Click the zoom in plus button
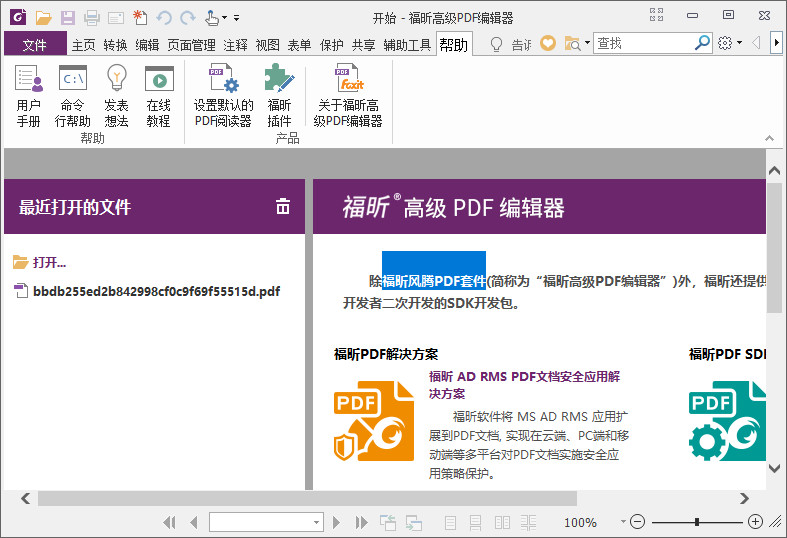Viewport: 787px width, 538px height. 755,522
